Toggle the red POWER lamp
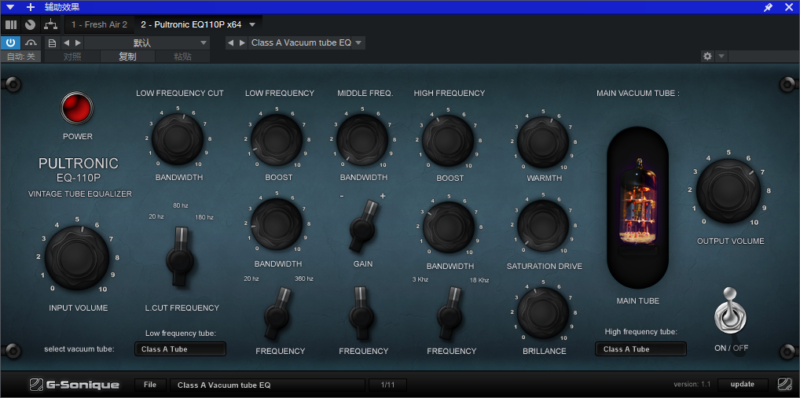 (77, 108)
